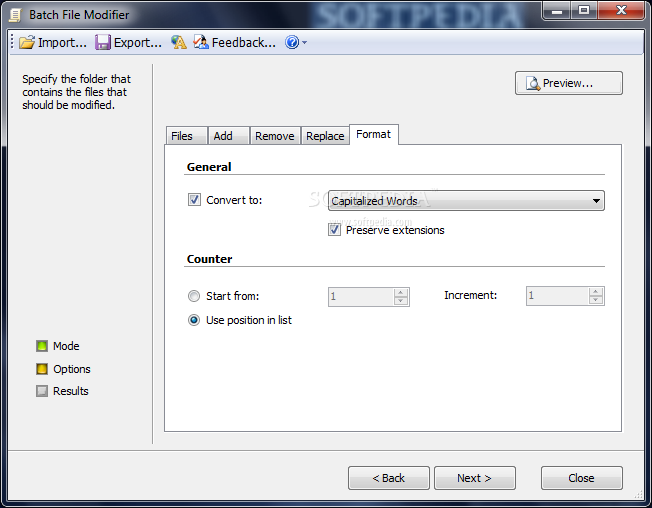Click the yellow Options step indicator
This screenshot has width=652, height=508.
[x=42, y=369]
